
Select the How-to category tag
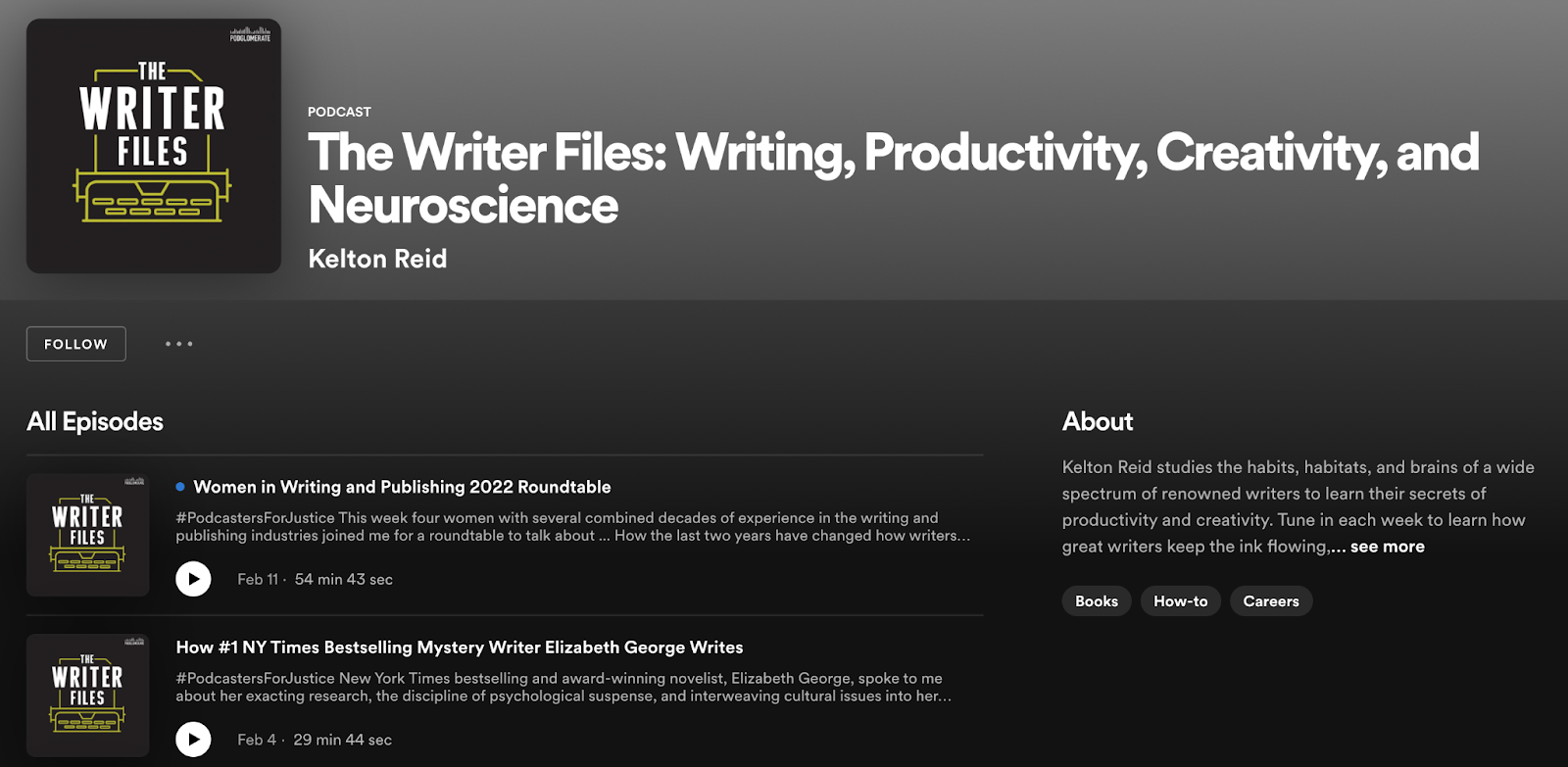pos(1181,601)
